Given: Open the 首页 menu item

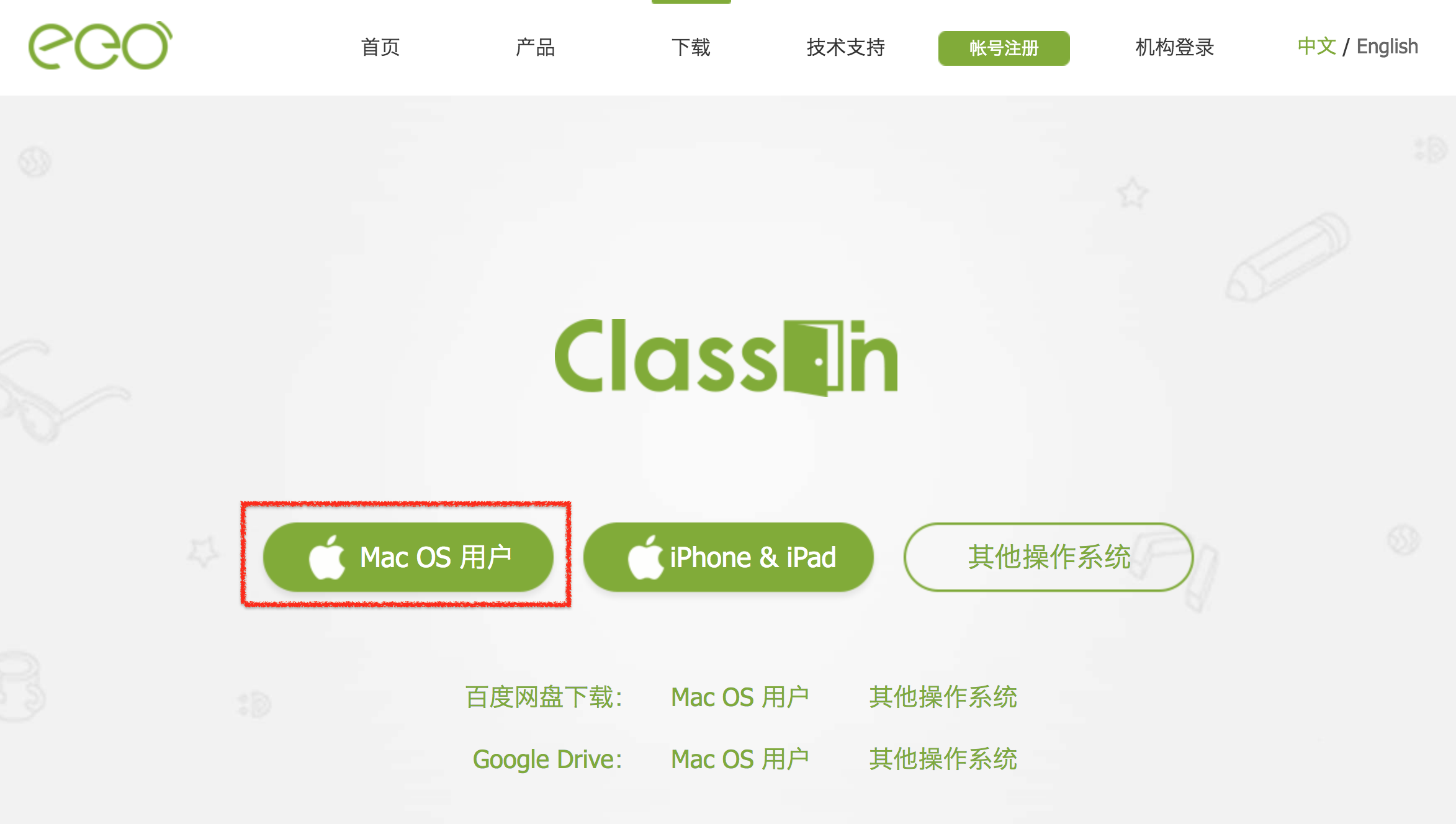Looking at the screenshot, I should click(380, 47).
